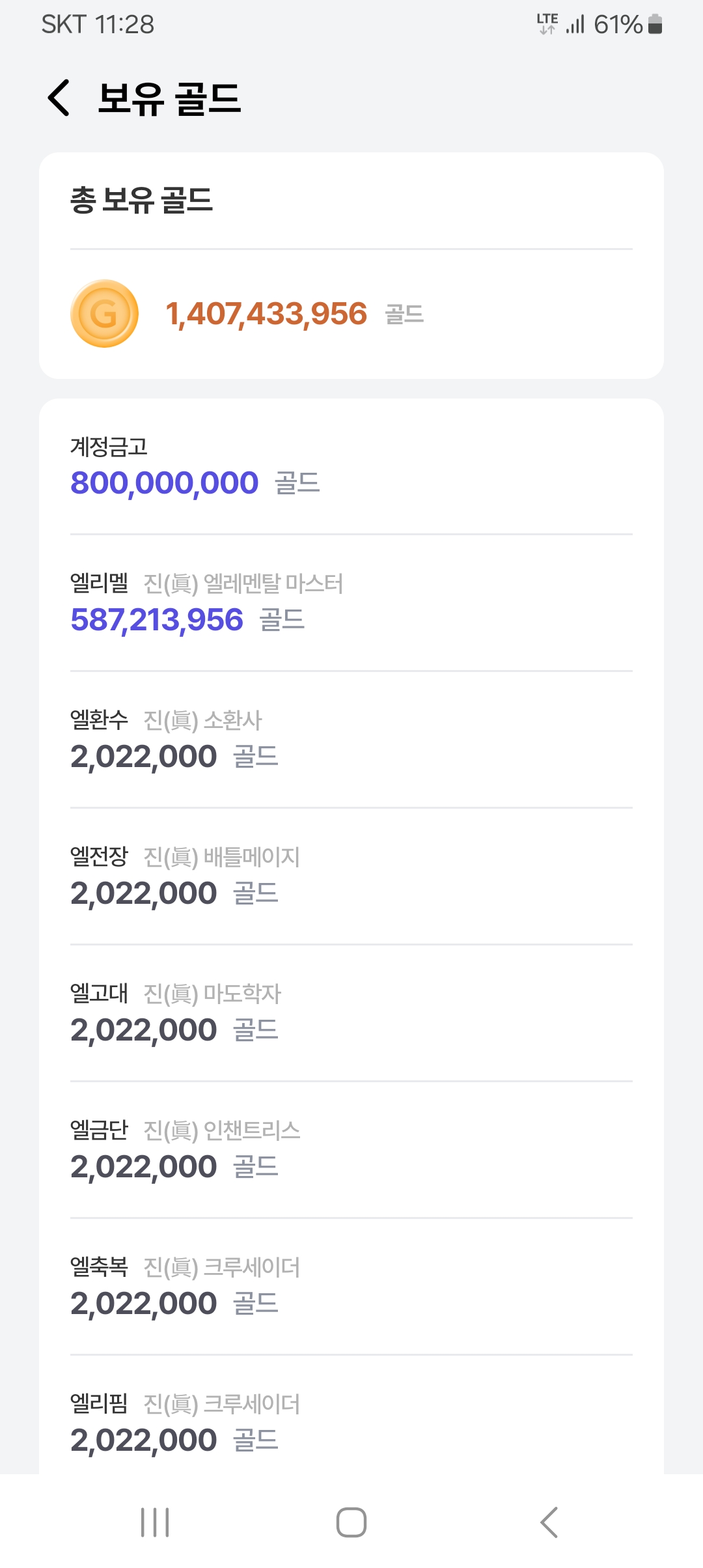Tap the back arrow beside 보유 골드

click(x=59, y=98)
